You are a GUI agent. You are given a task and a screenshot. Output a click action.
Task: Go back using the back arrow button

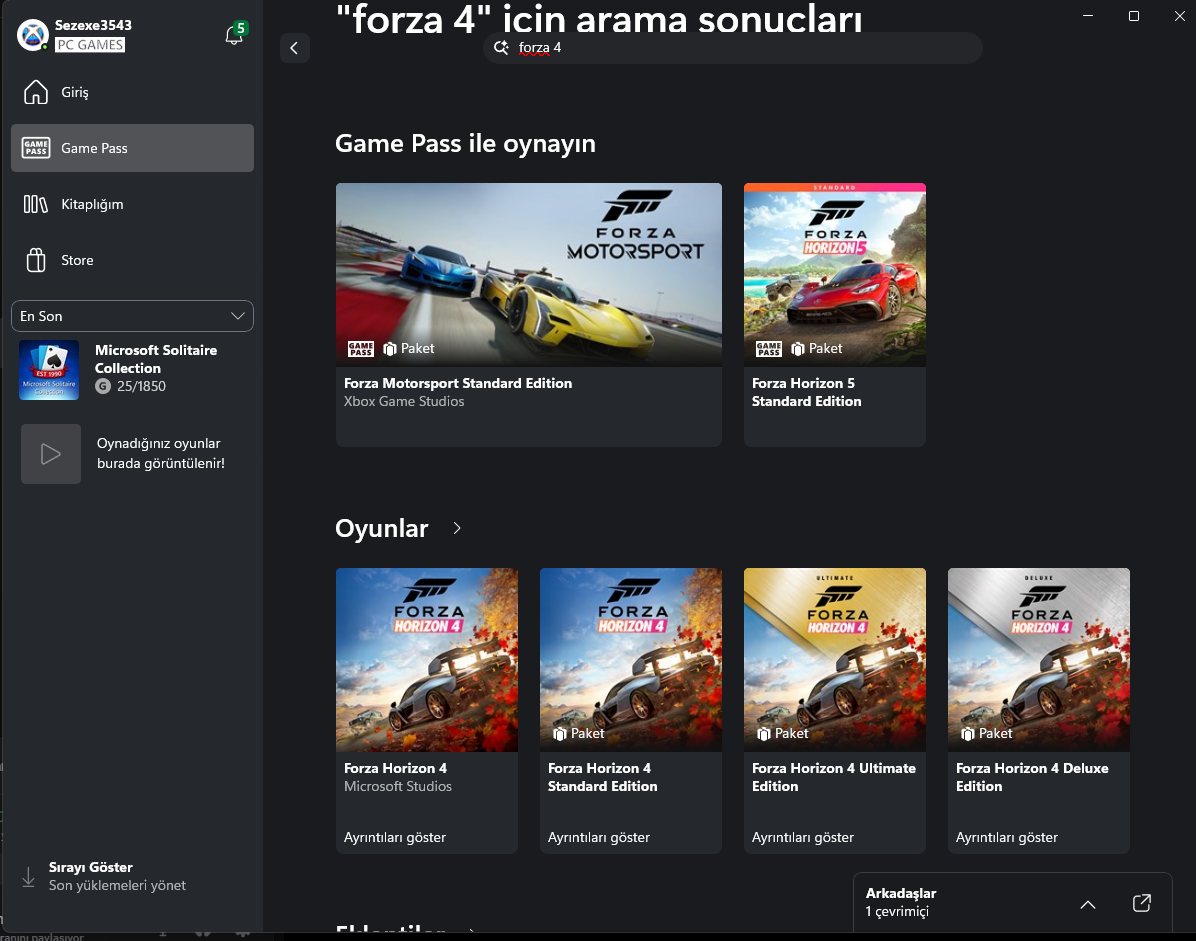294,48
